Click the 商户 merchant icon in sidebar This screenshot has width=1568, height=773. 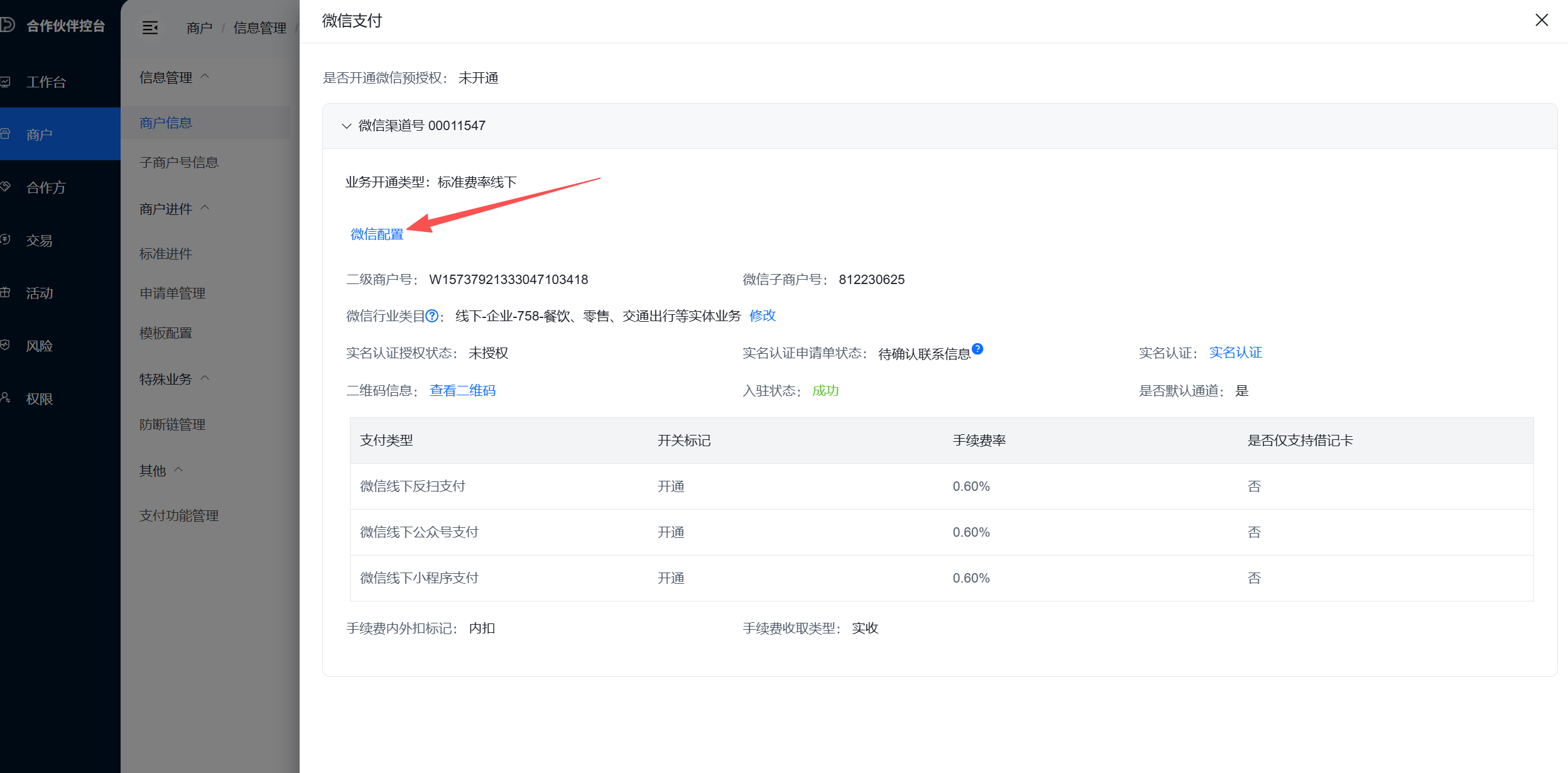click(6, 134)
